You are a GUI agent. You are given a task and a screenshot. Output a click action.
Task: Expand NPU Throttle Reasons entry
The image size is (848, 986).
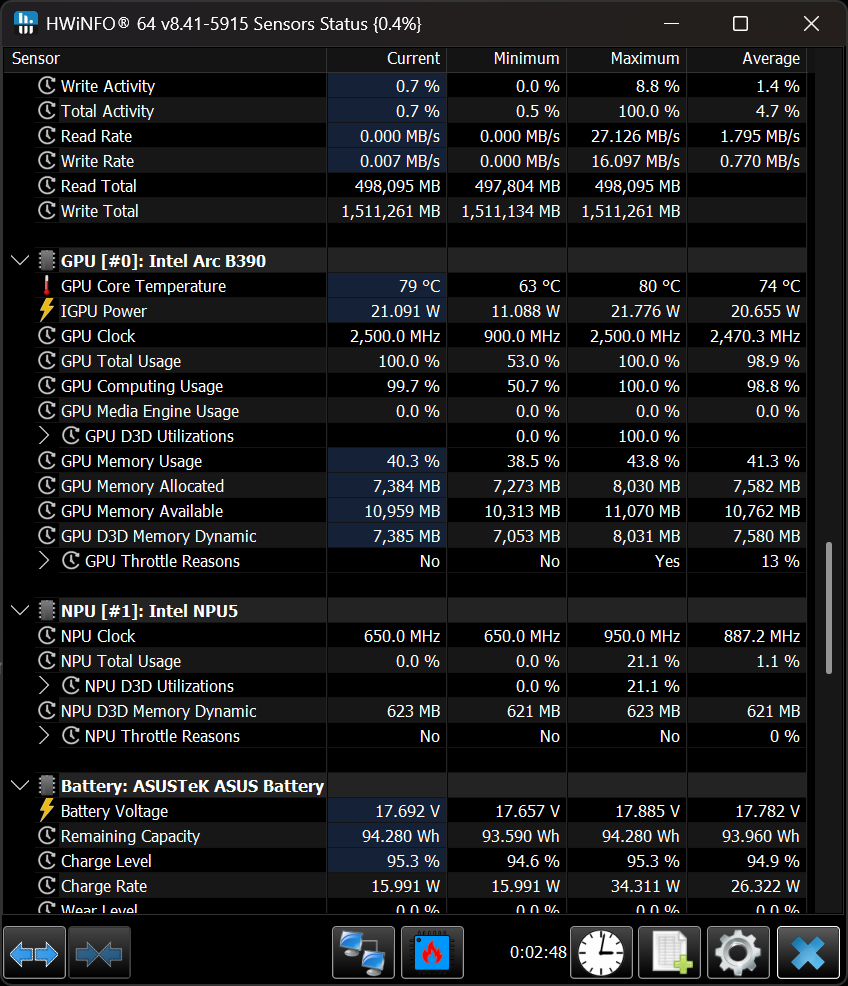click(x=44, y=736)
